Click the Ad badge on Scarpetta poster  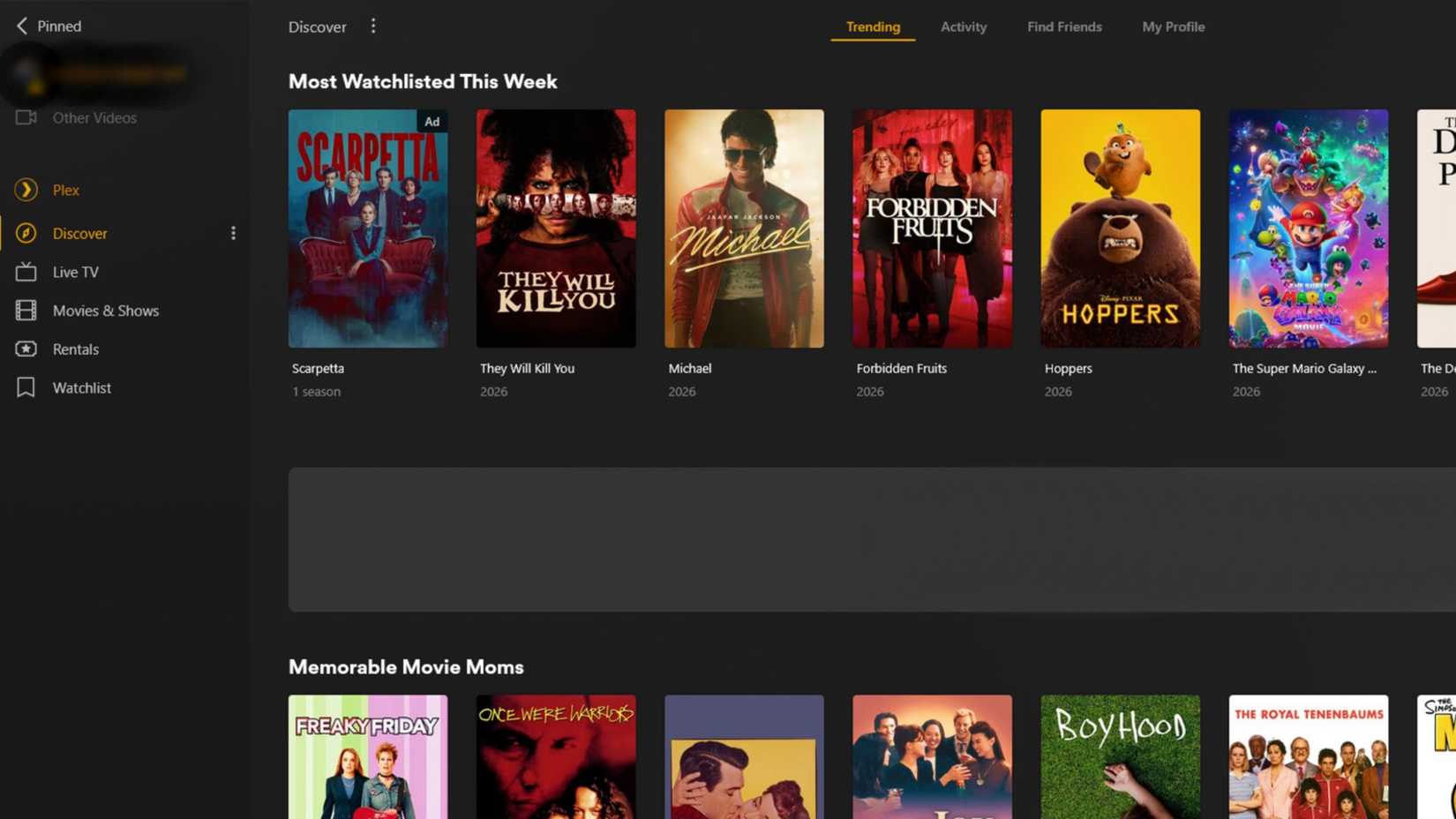[432, 122]
